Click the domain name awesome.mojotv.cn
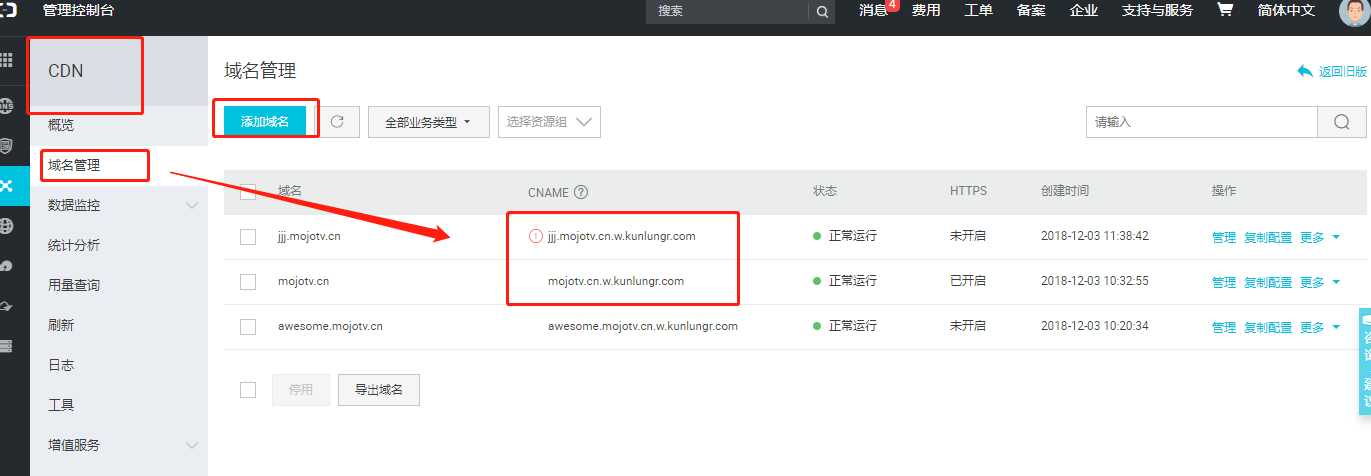This screenshot has width=1371, height=476. click(330, 326)
